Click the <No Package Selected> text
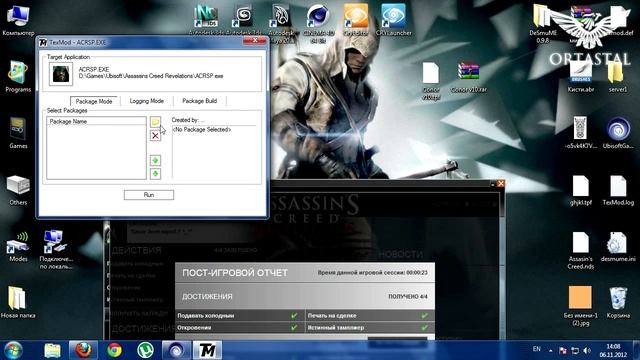640x360 pixels. [x=202, y=129]
